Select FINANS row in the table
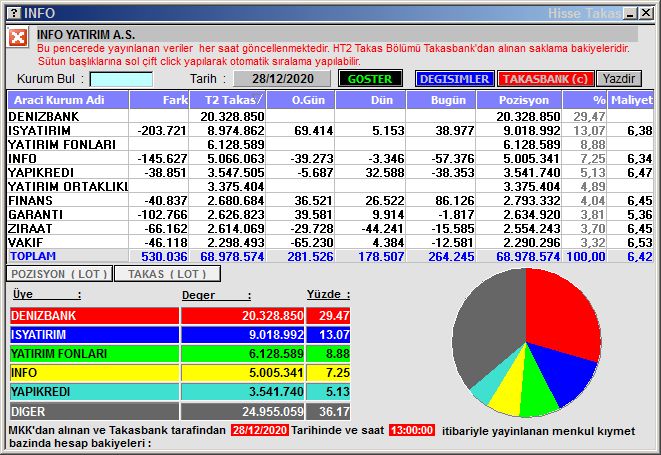The image size is (661, 455). tap(330, 200)
